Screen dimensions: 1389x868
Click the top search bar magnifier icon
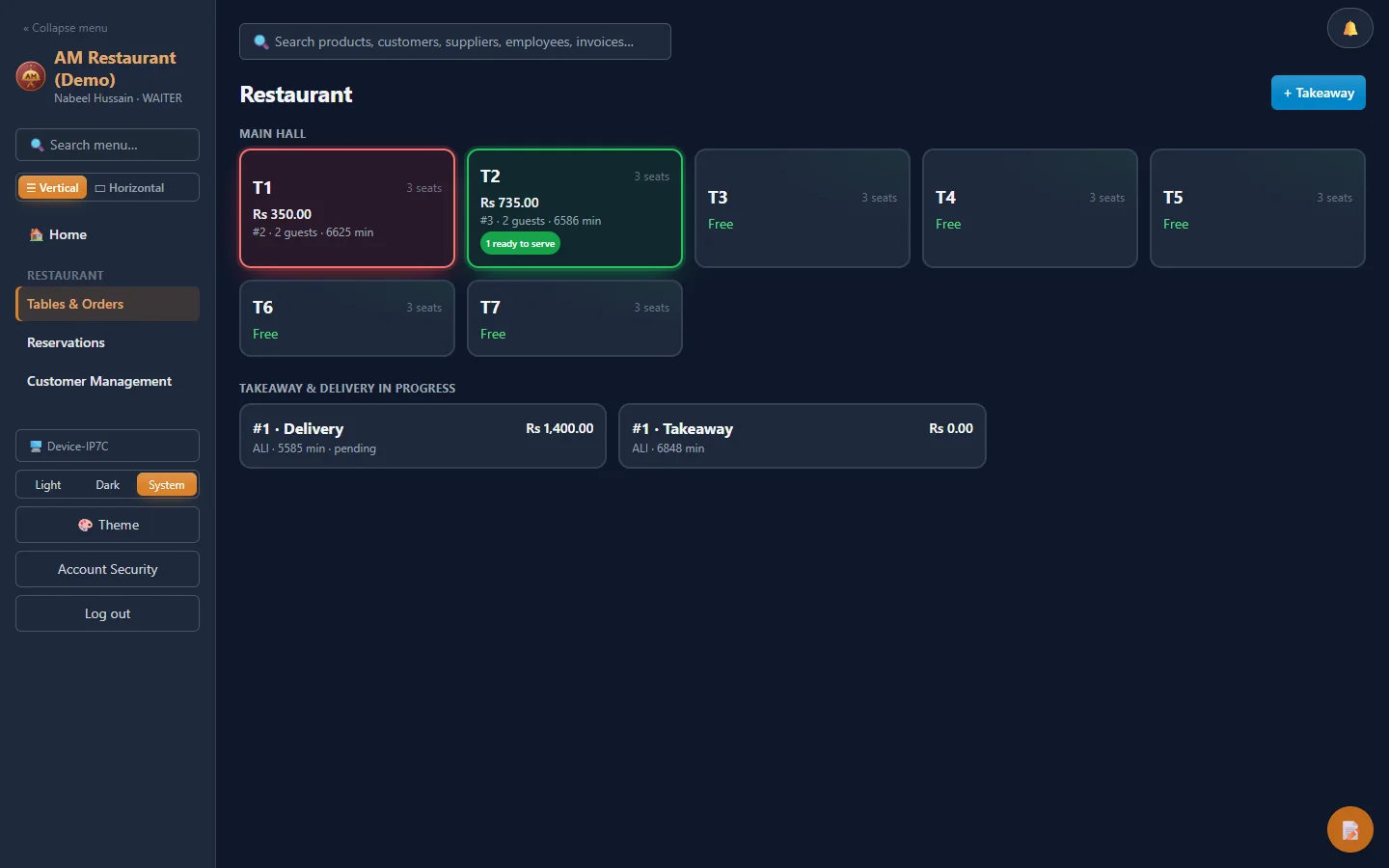point(260,41)
